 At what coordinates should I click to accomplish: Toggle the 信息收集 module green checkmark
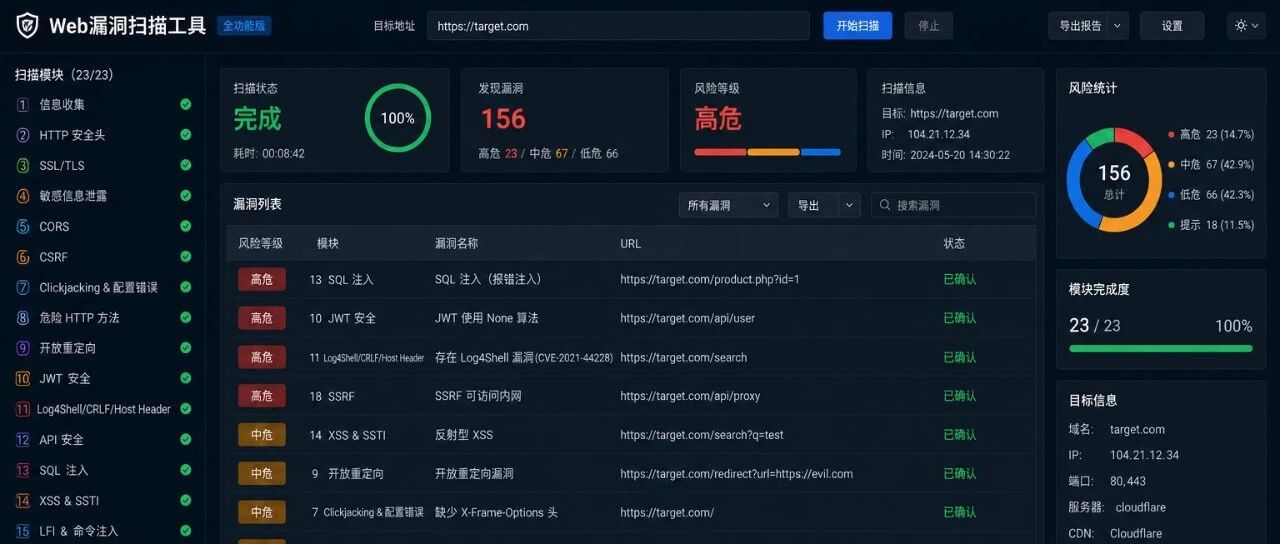pyautogui.click(x=186, y=104)
